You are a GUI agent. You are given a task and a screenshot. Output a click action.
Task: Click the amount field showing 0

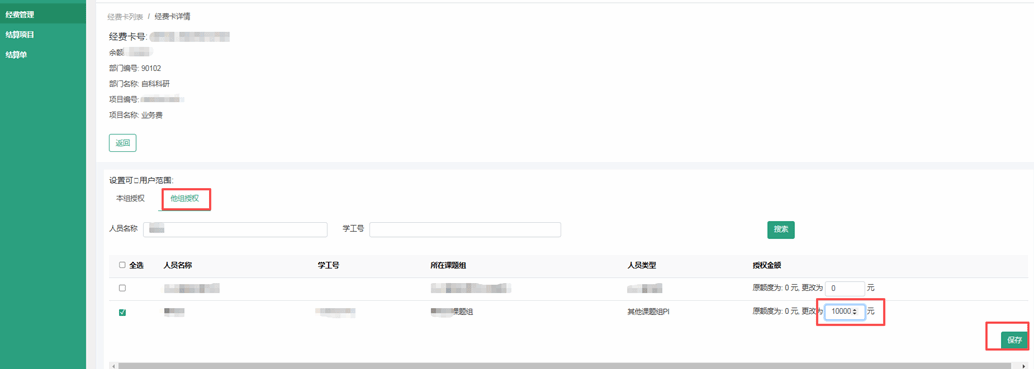click(x=845, y=288)
